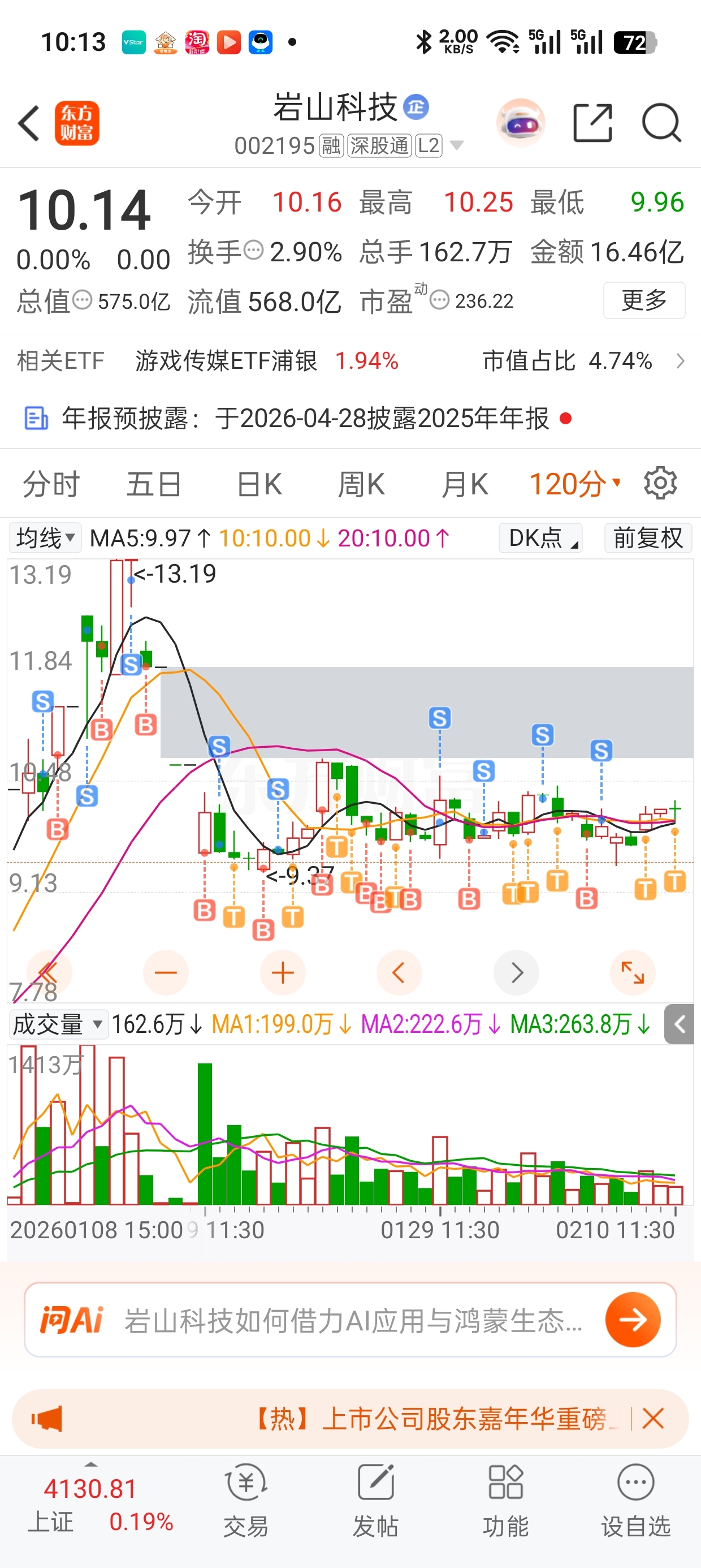Jump to earliest chart data double arrow

pos(49,973)
